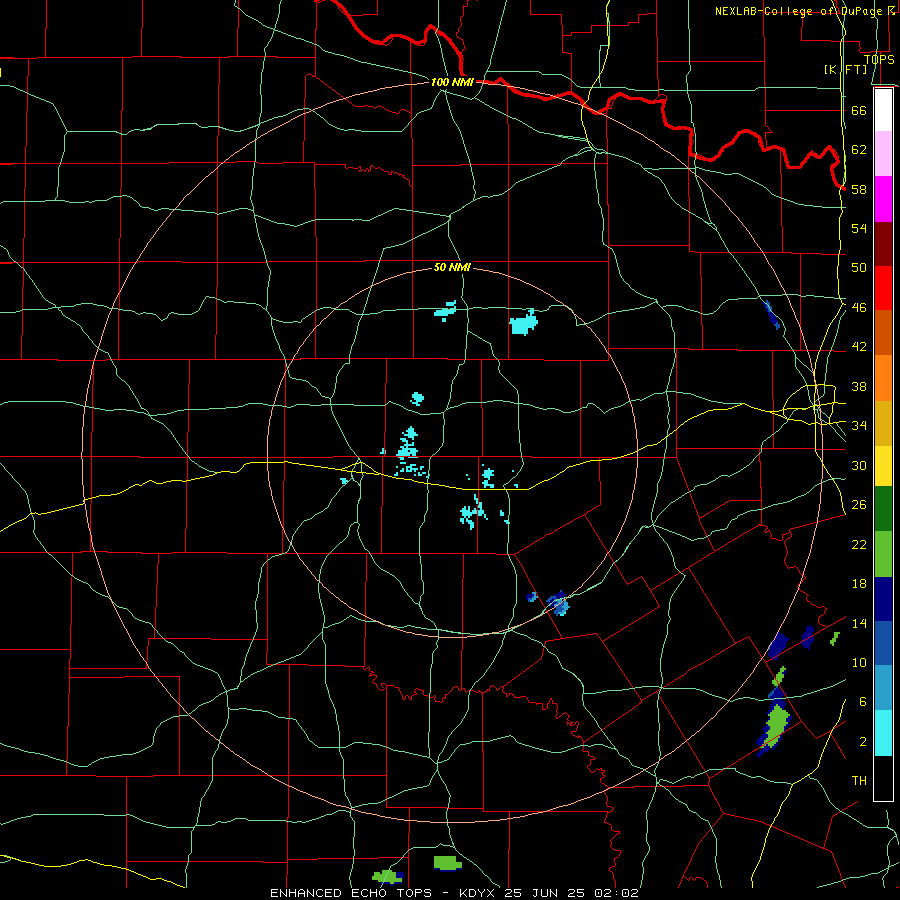Click the light pink legend swatch near 62
Viewport: 900px width, 900px height.
883,154
